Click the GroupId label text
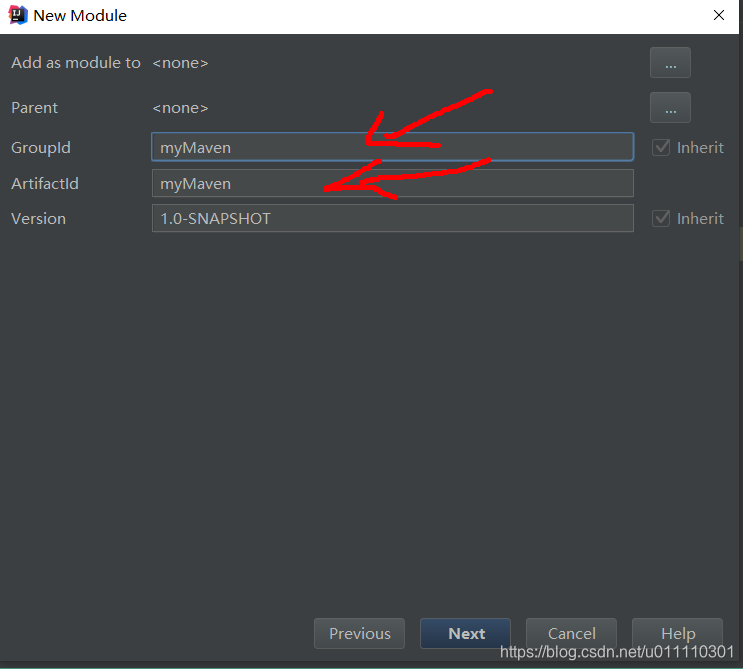The width and height of the screenshot is (743, 671). [41, 148]
